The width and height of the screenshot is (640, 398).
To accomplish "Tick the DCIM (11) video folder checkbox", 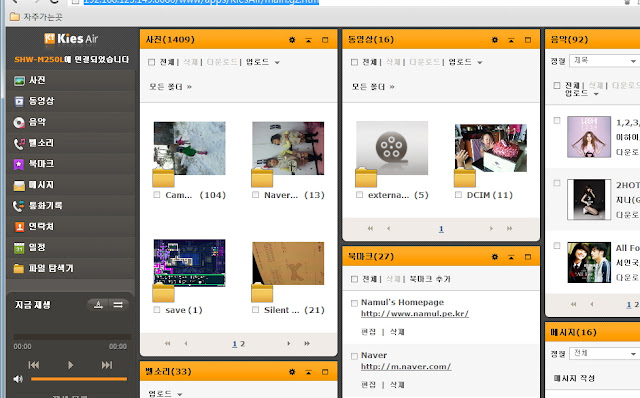I will 458,195.
